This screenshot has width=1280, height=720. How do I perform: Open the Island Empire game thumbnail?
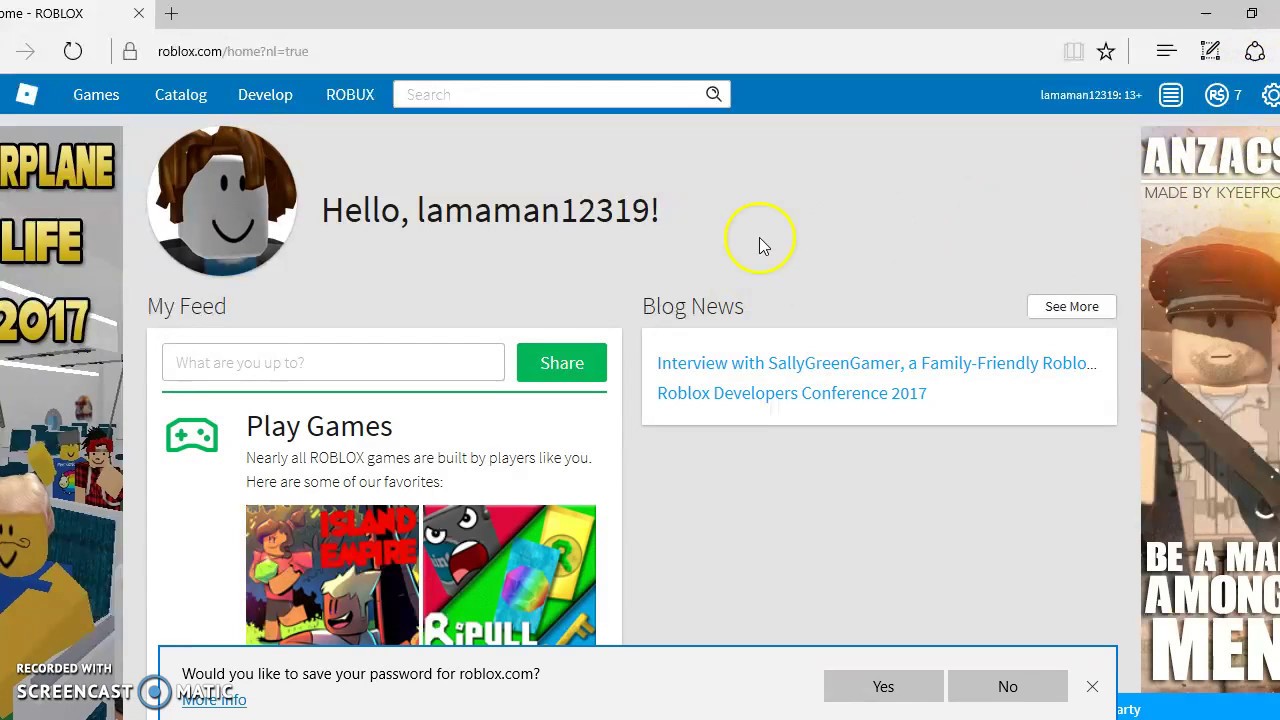point(332,575)
